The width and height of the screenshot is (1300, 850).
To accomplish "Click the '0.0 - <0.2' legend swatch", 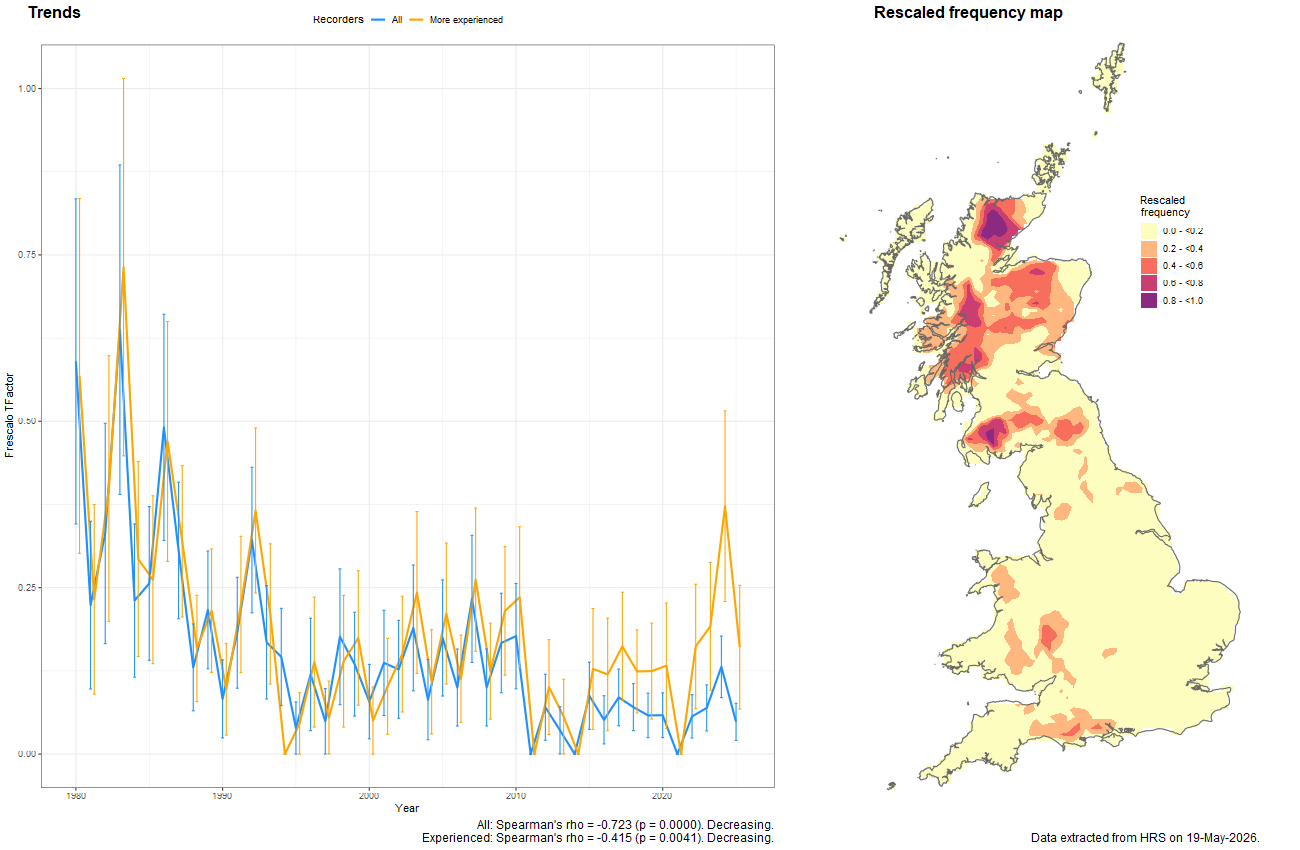I will click(x=1149, y=231).
